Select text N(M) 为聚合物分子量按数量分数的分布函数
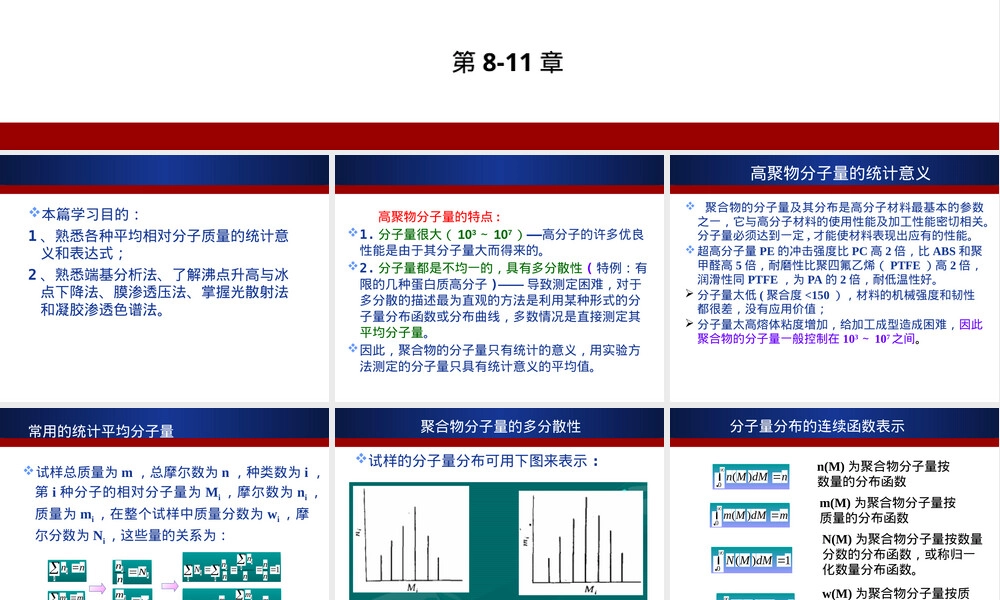 point(902,554)
